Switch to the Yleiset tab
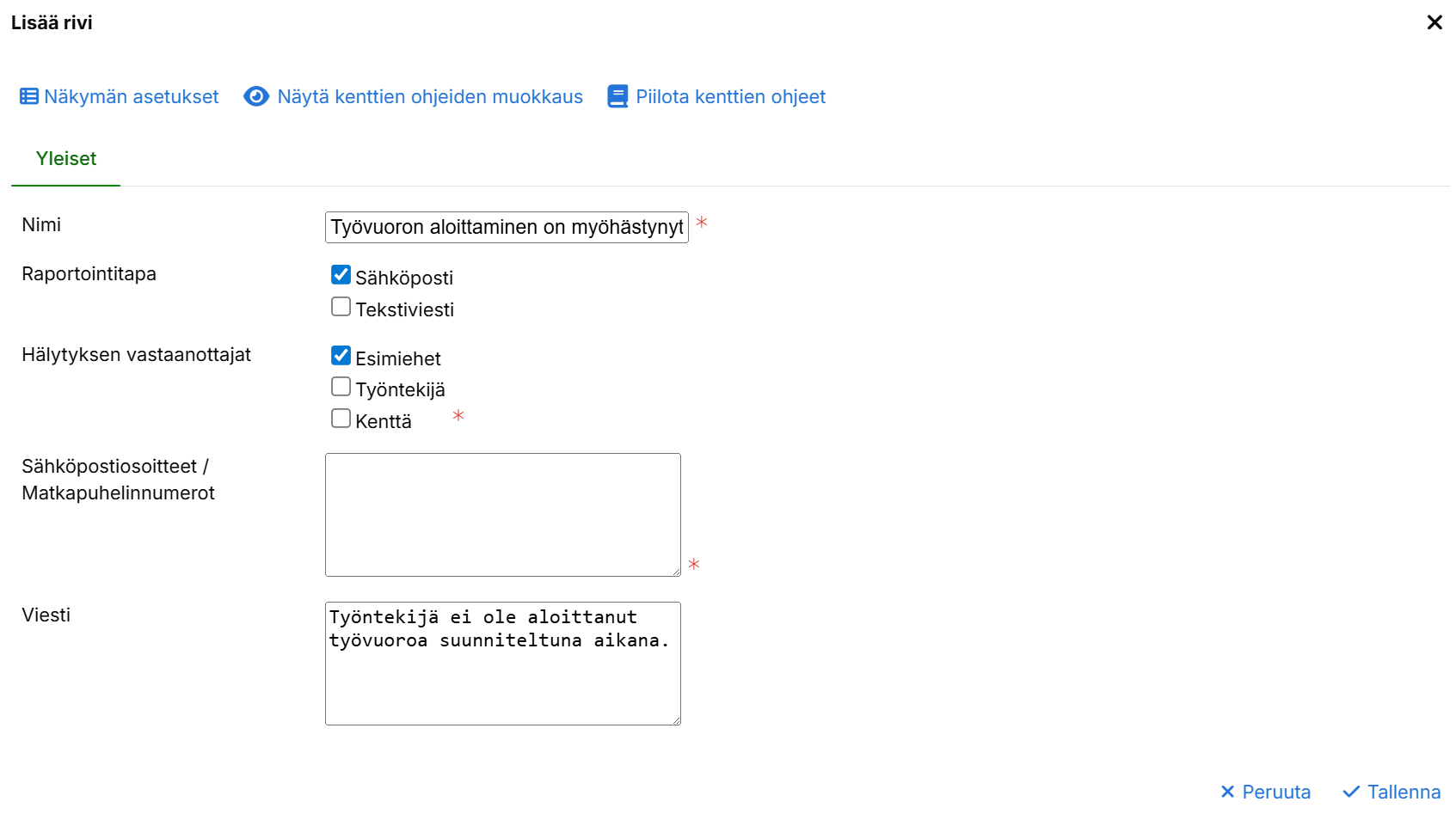Viewport: 1456px width, 814px height. point(66,159)
